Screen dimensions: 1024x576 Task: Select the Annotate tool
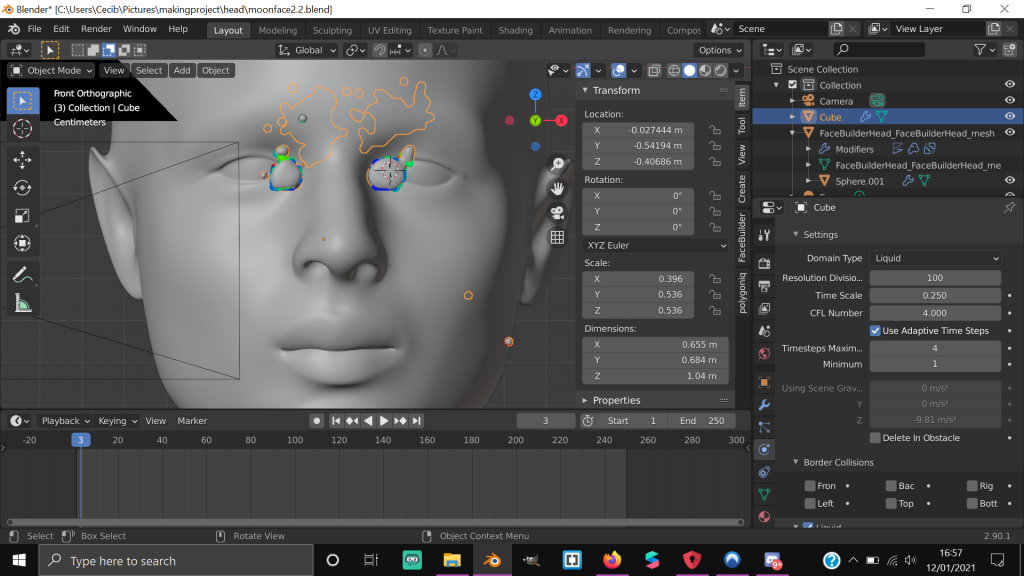(22, 275)
